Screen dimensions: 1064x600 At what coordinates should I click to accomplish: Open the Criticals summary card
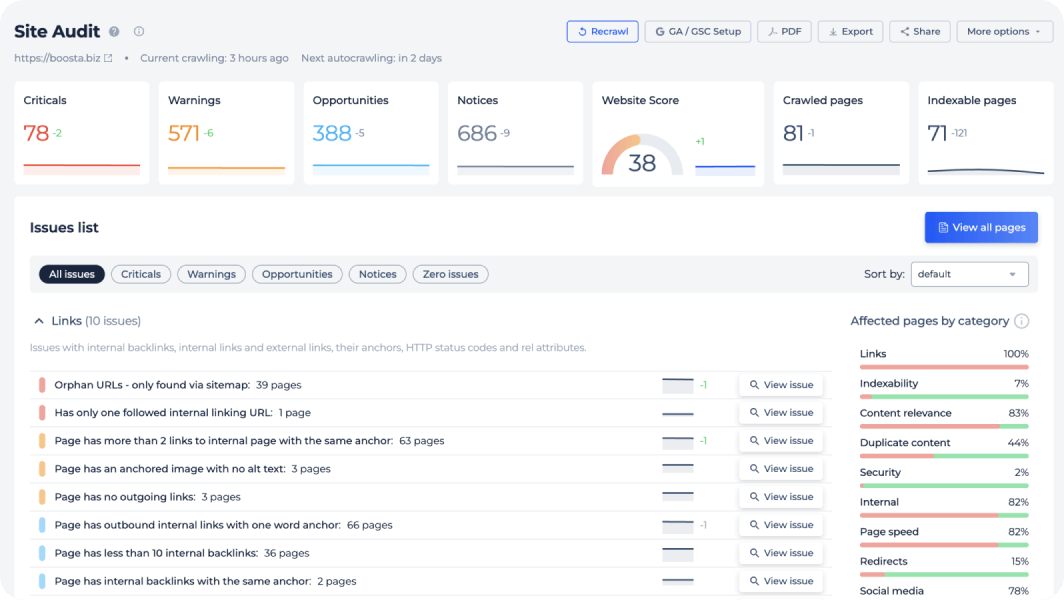click(81, 133)
